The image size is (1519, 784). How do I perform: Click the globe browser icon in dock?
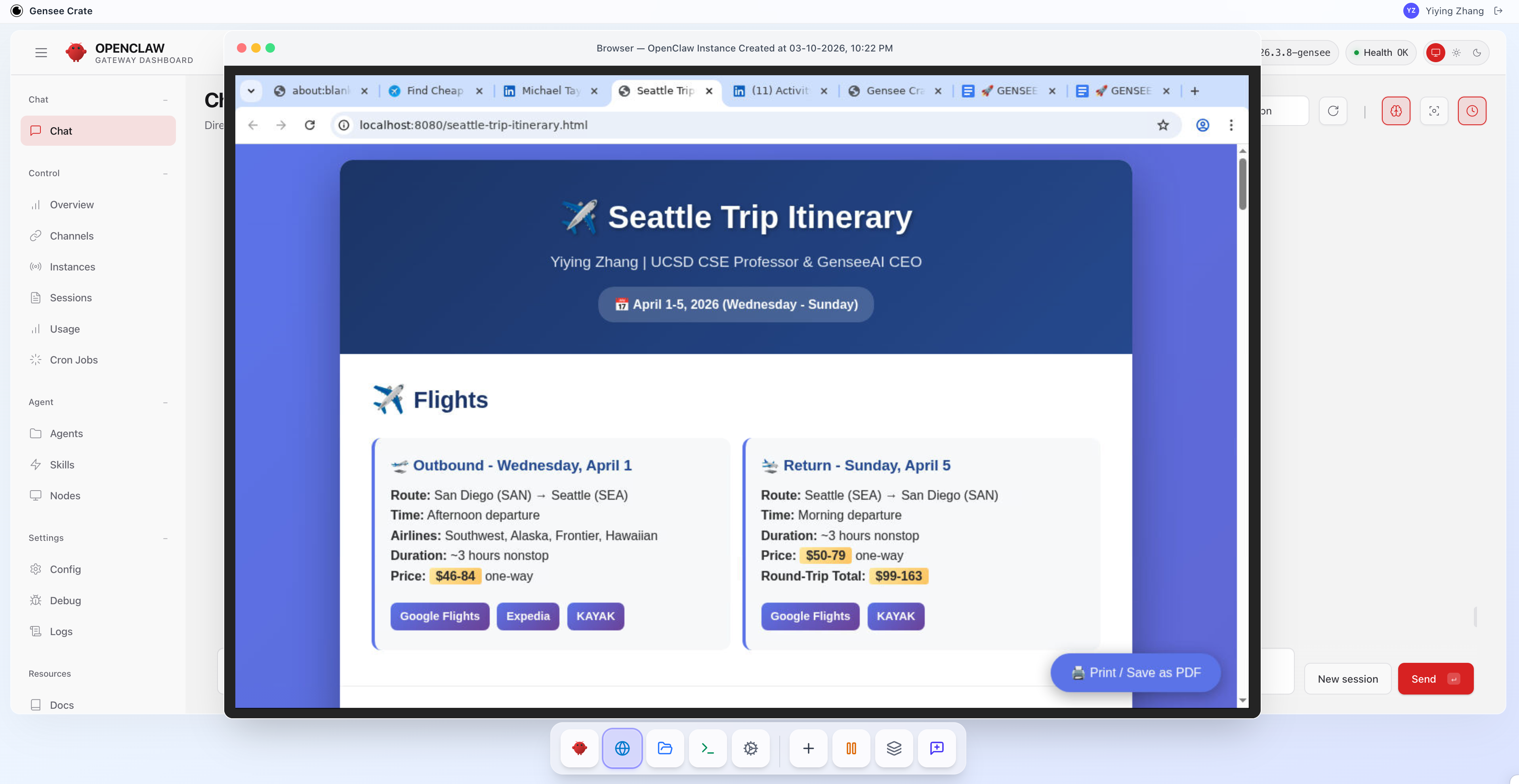pos(622,748)
